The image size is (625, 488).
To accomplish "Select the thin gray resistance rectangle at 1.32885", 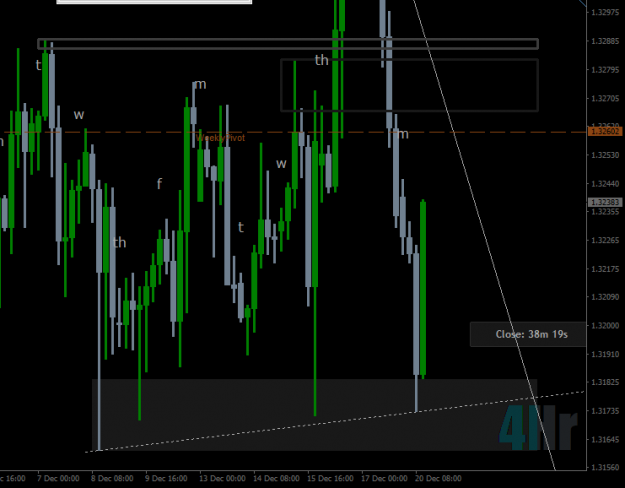I will [288, 44].
